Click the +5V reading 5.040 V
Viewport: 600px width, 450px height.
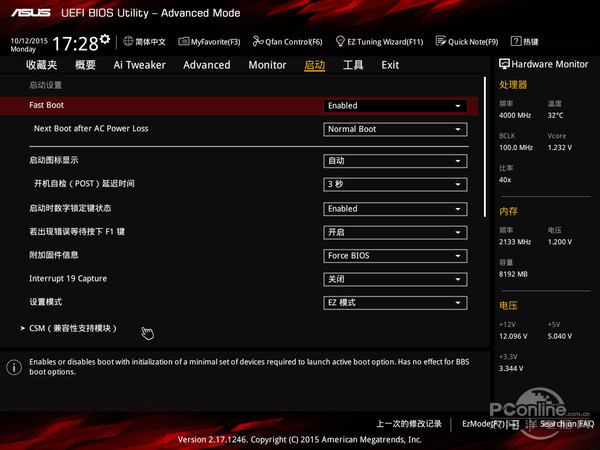point(560,336)
